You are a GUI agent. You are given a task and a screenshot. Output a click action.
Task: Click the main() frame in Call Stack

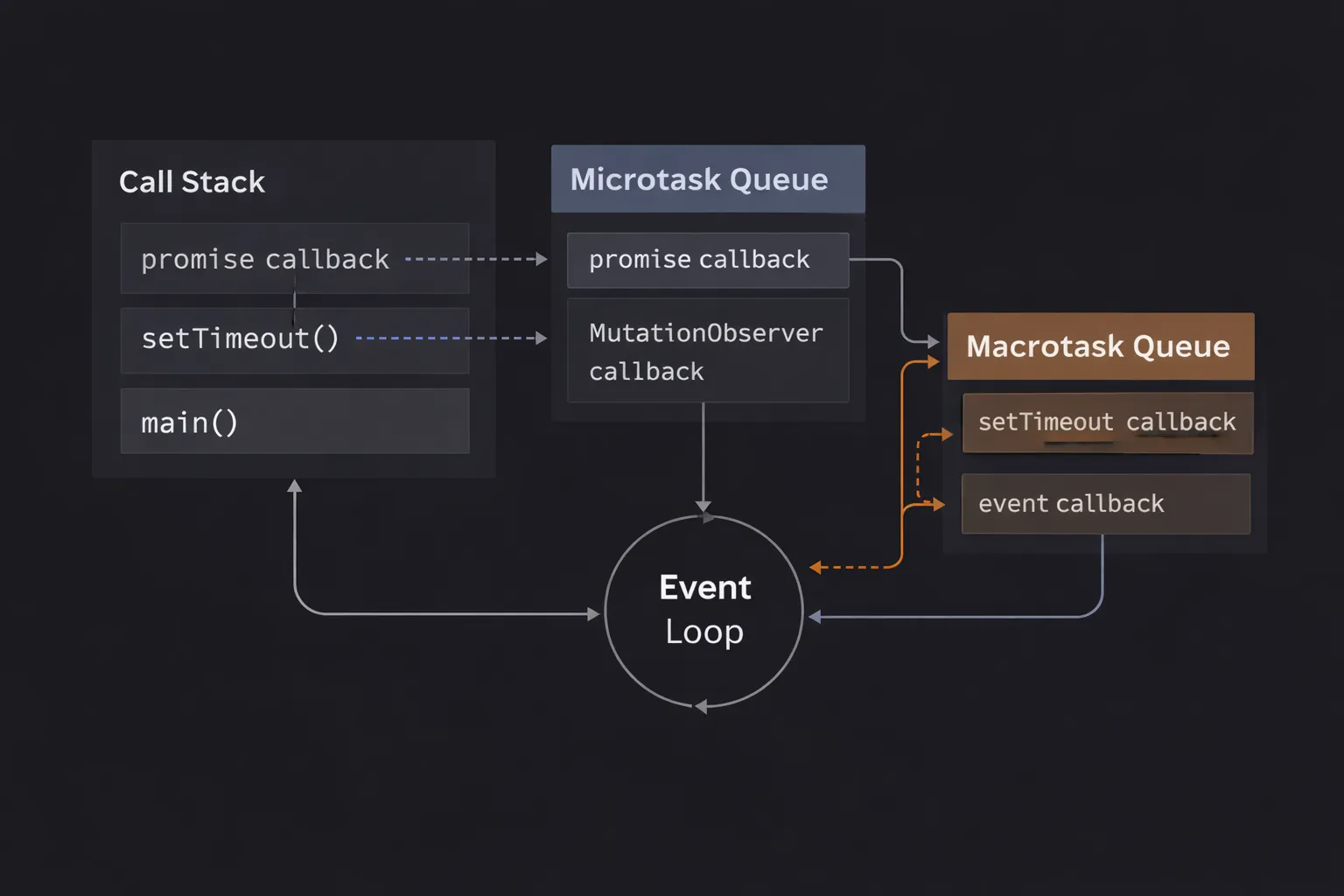(x=295, y=421)
